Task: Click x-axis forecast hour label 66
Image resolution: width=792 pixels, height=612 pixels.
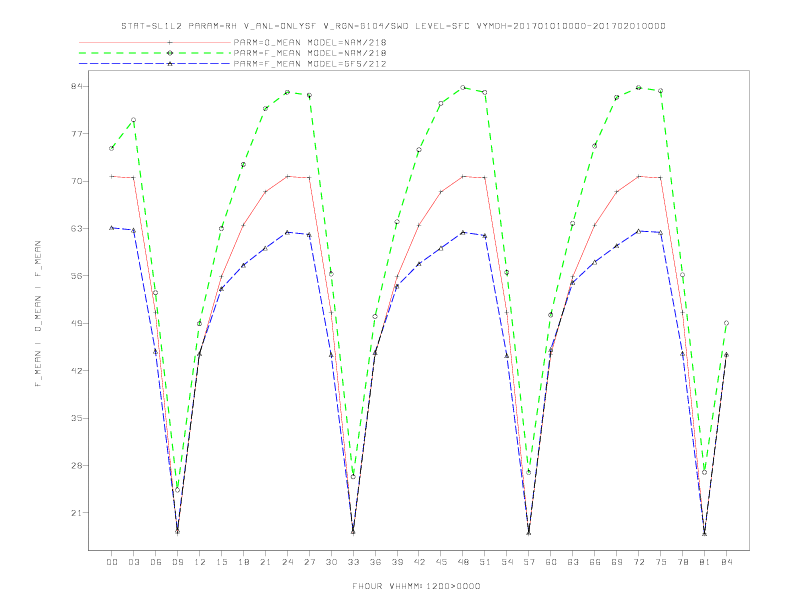Action: tap(595, 562)
